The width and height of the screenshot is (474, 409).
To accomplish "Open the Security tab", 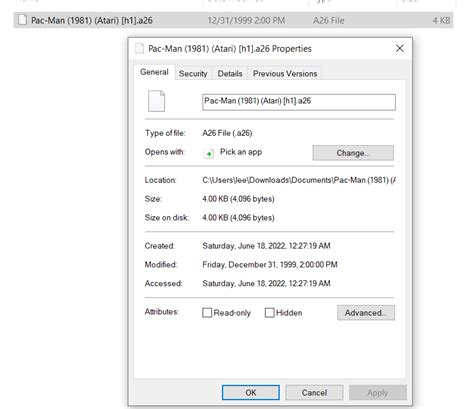I will (x=193, y=74).
